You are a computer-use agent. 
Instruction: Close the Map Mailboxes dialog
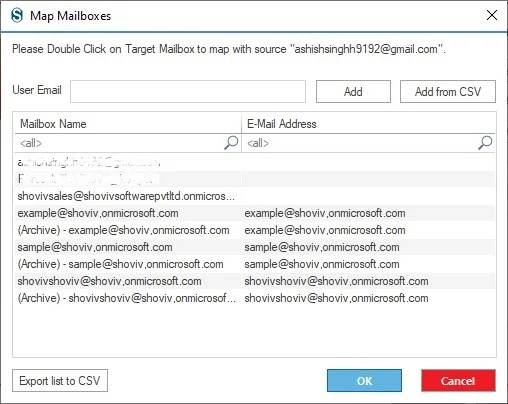[x=492, y=15]
